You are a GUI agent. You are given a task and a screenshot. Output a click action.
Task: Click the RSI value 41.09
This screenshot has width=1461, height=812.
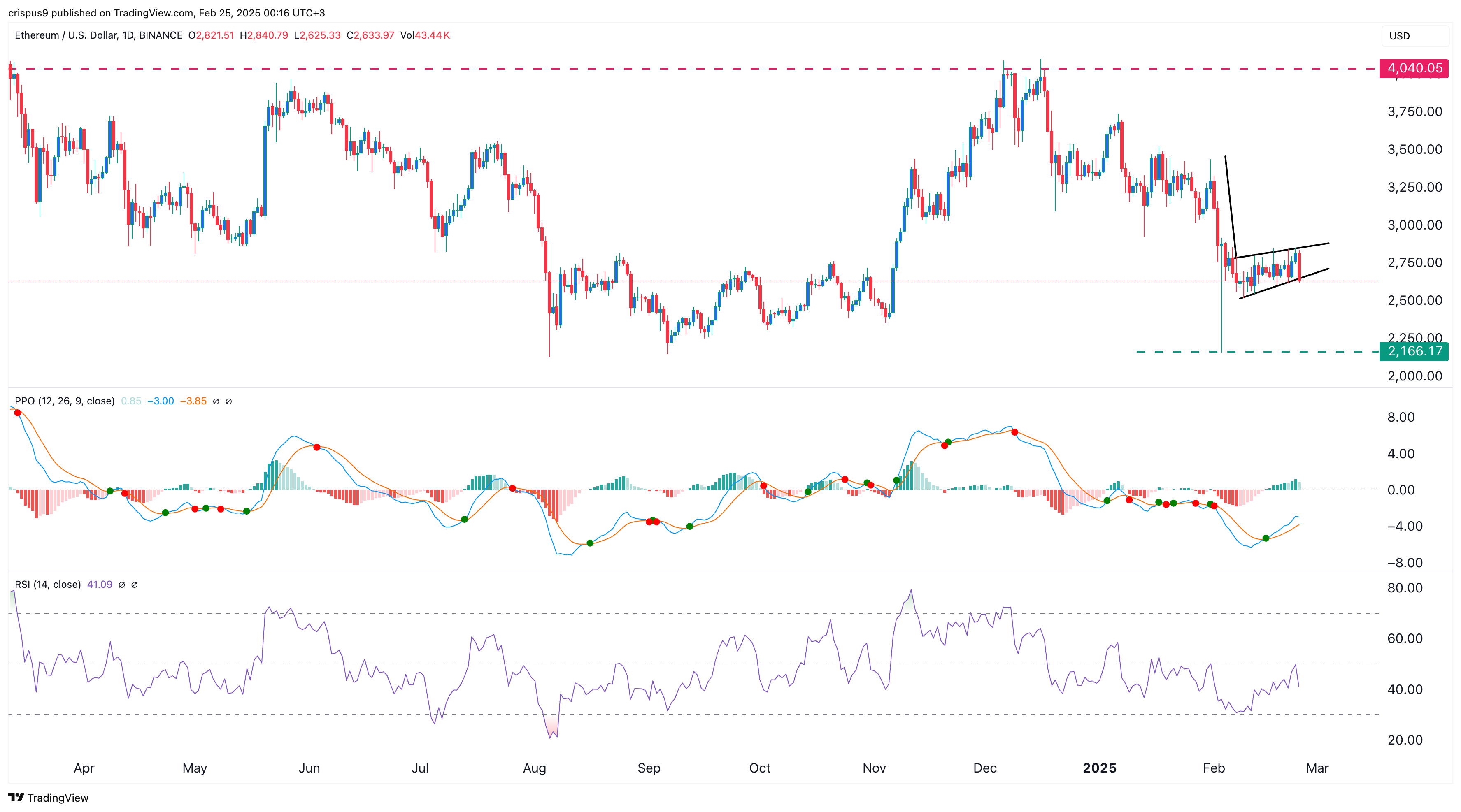tap(100, 584)
